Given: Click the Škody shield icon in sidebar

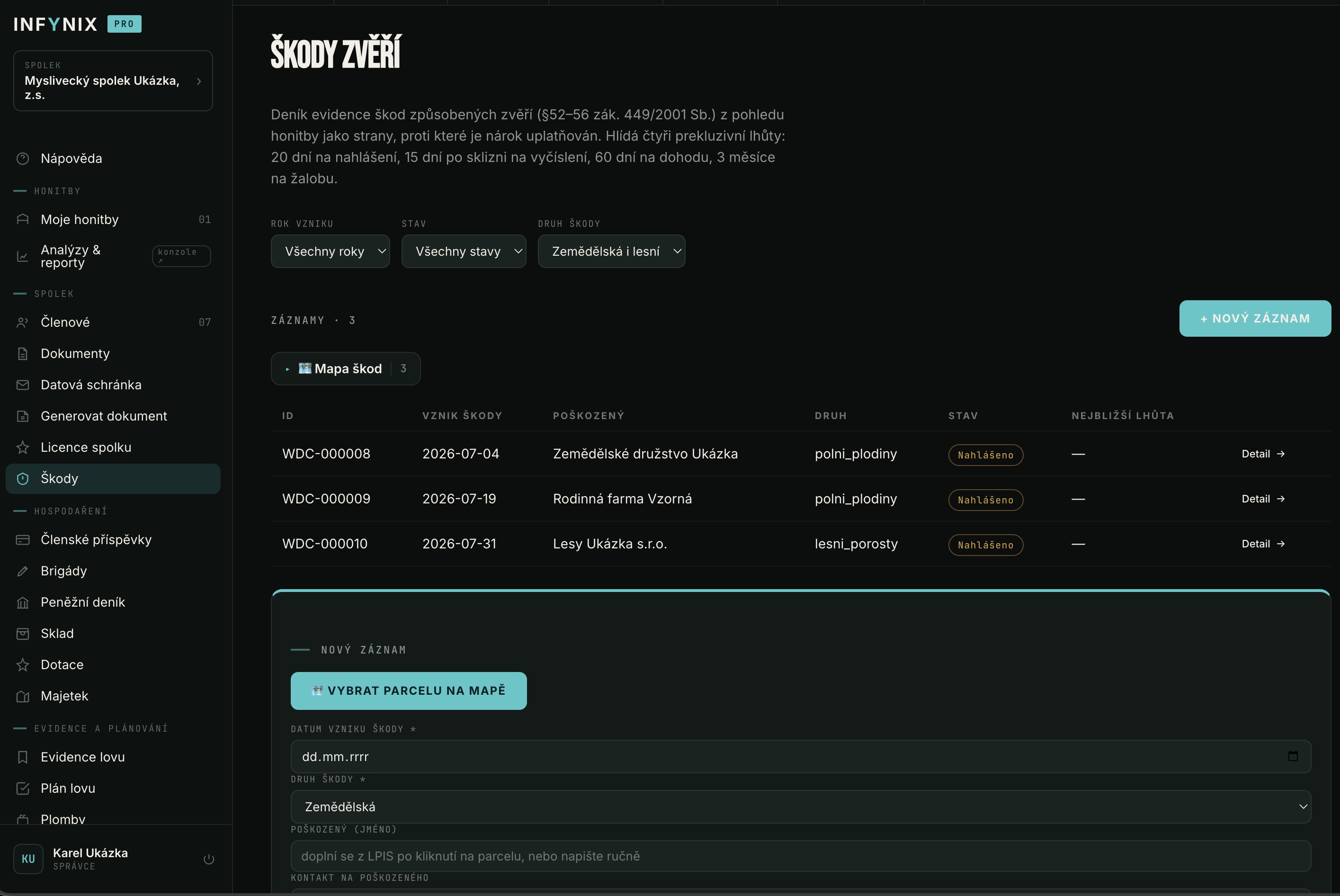Looking at the screenshot, I should tap(23, 478).
